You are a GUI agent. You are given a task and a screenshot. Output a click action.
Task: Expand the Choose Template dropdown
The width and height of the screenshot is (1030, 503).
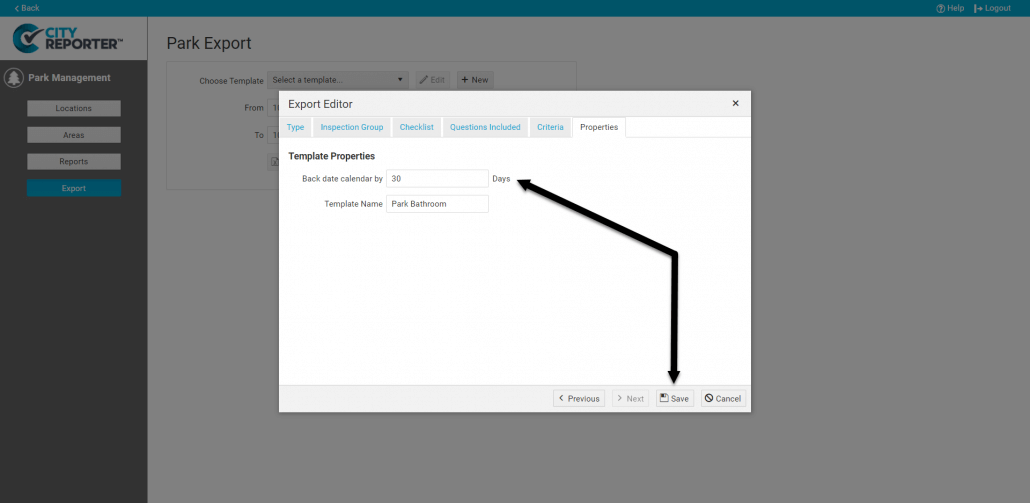[x=338, y=80]
